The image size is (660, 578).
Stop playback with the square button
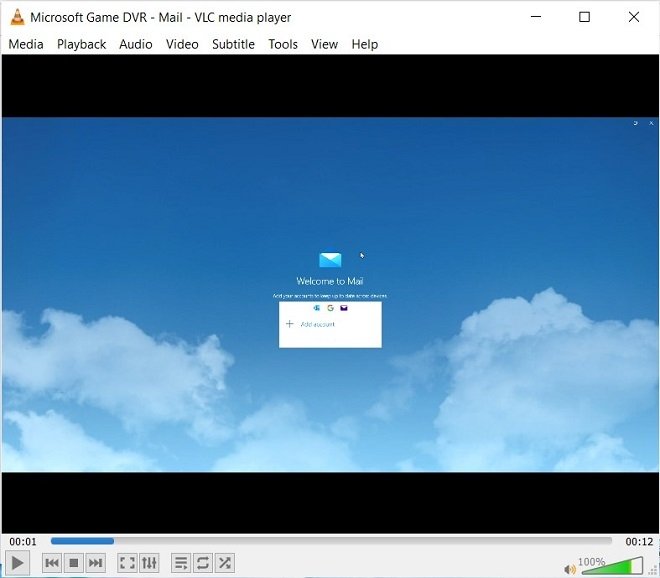pyautogui.click(x=74, y=563)
